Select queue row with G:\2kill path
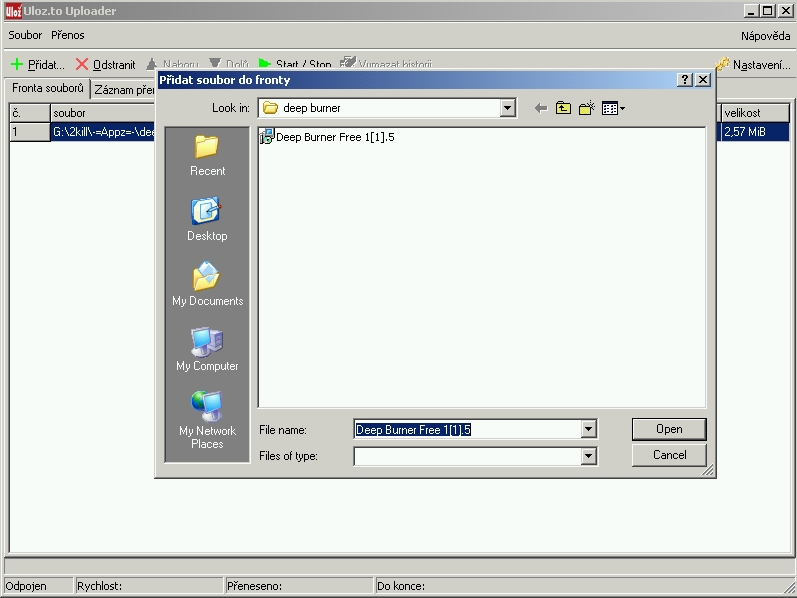The width and height of the screenshot is (797, 598). pyautogui.click(x=103, y=132)
